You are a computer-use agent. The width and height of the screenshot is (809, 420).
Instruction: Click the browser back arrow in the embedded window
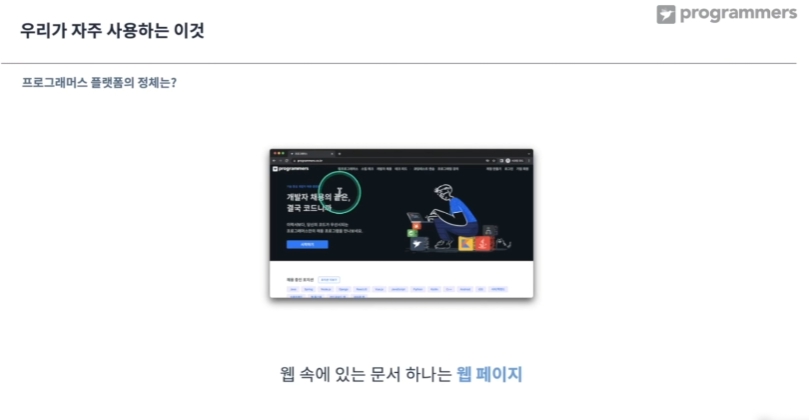coord(274,160)
